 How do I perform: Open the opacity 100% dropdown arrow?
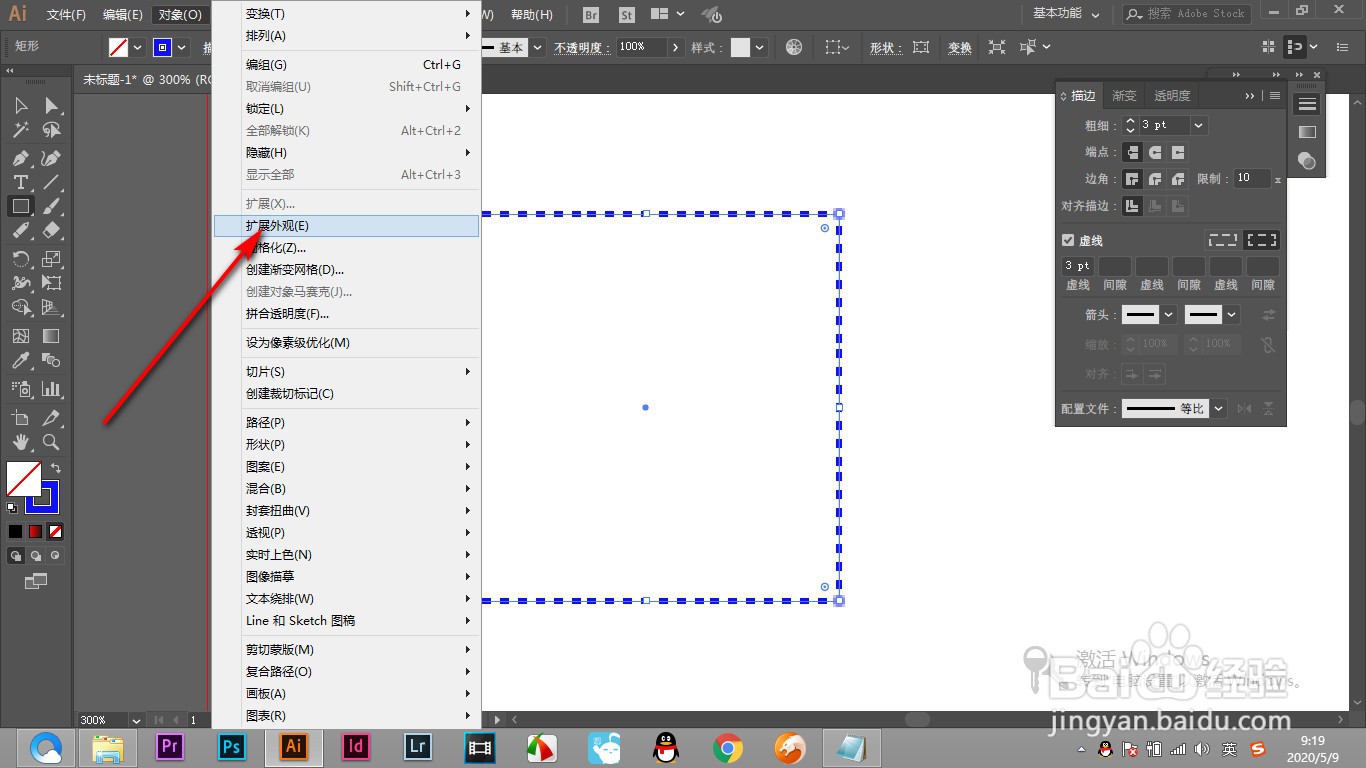click(x=676, y=47)
